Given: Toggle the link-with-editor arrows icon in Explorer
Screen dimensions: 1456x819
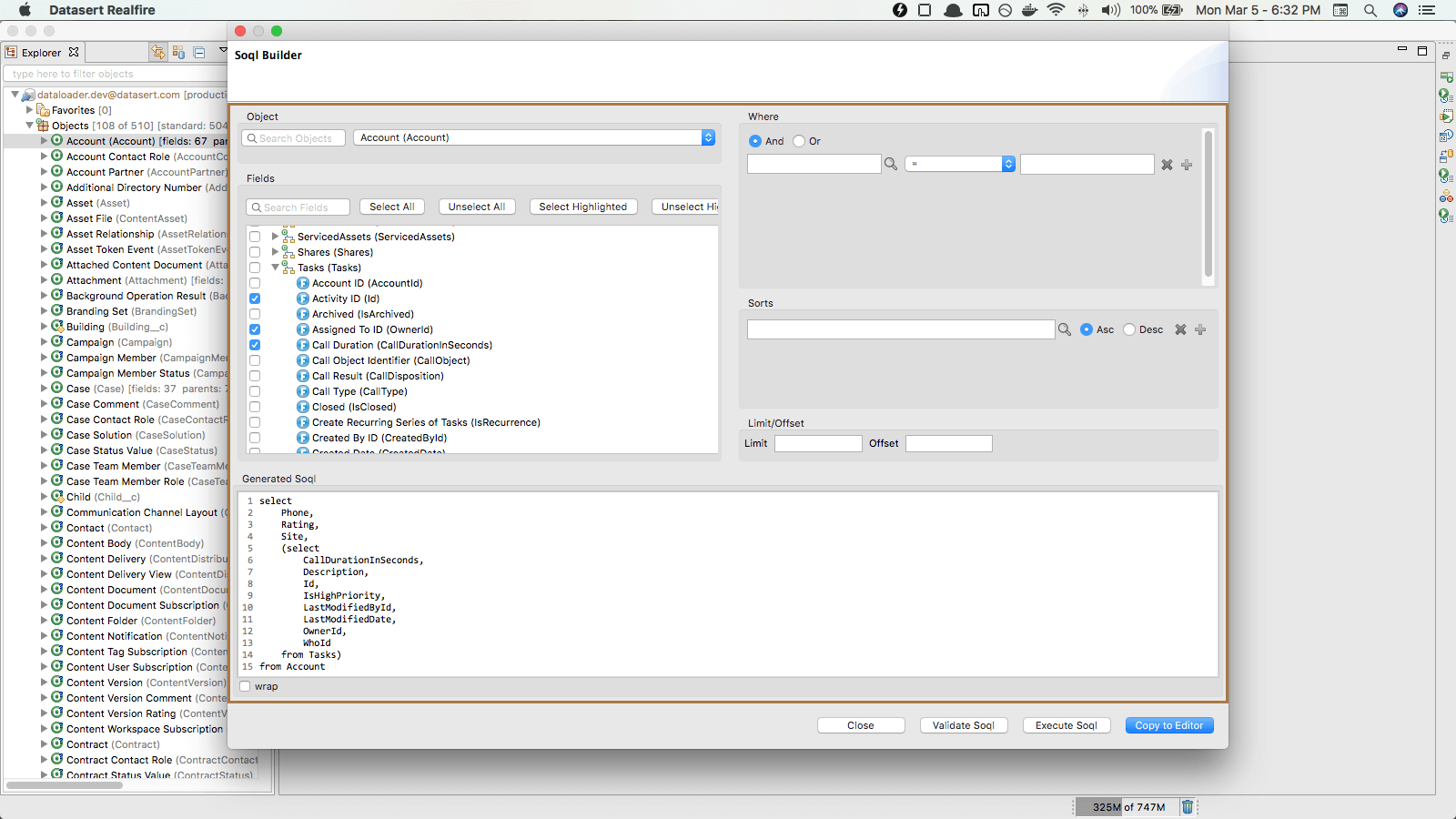Looking at the screenshot, I should pos(158,52).
